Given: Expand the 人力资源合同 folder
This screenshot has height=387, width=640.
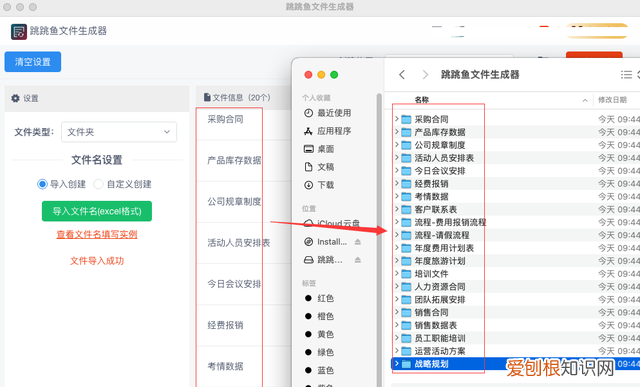Looking at the screenshot, I should pyautogui.click(x=396, y=287).
